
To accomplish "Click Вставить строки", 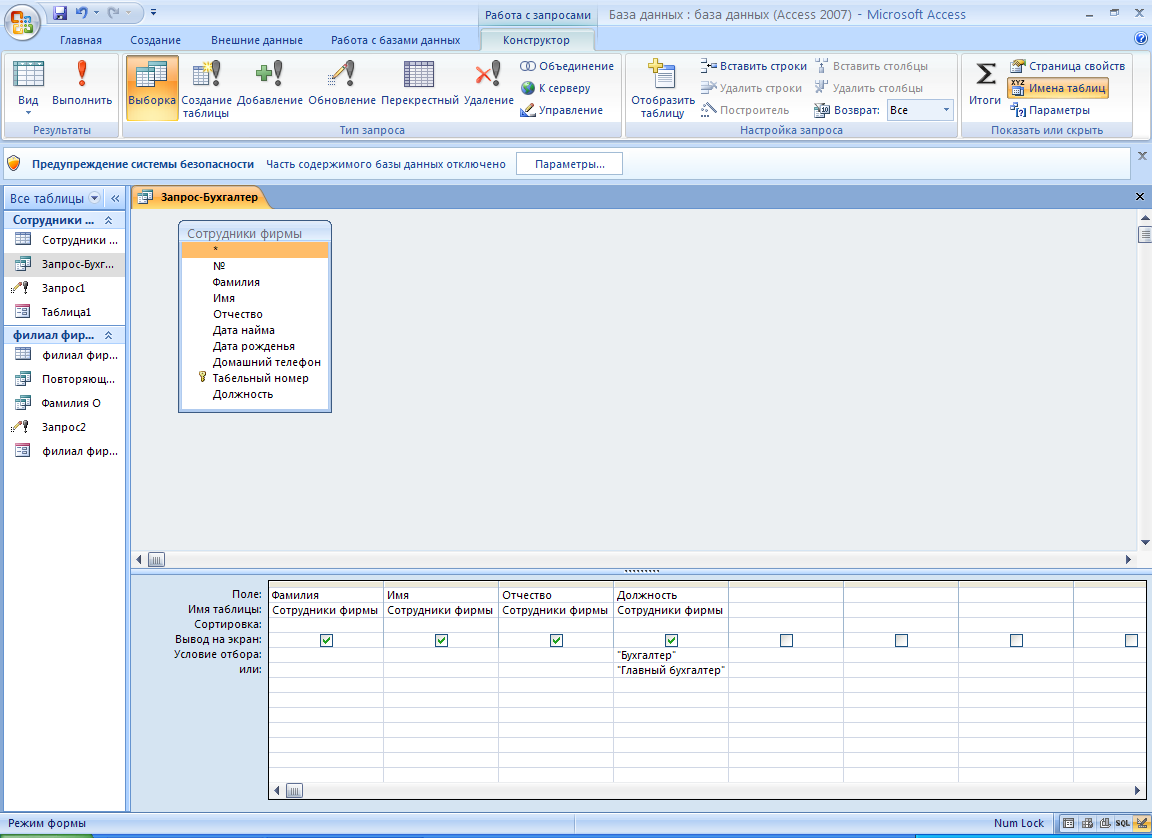I will point(753,66).
